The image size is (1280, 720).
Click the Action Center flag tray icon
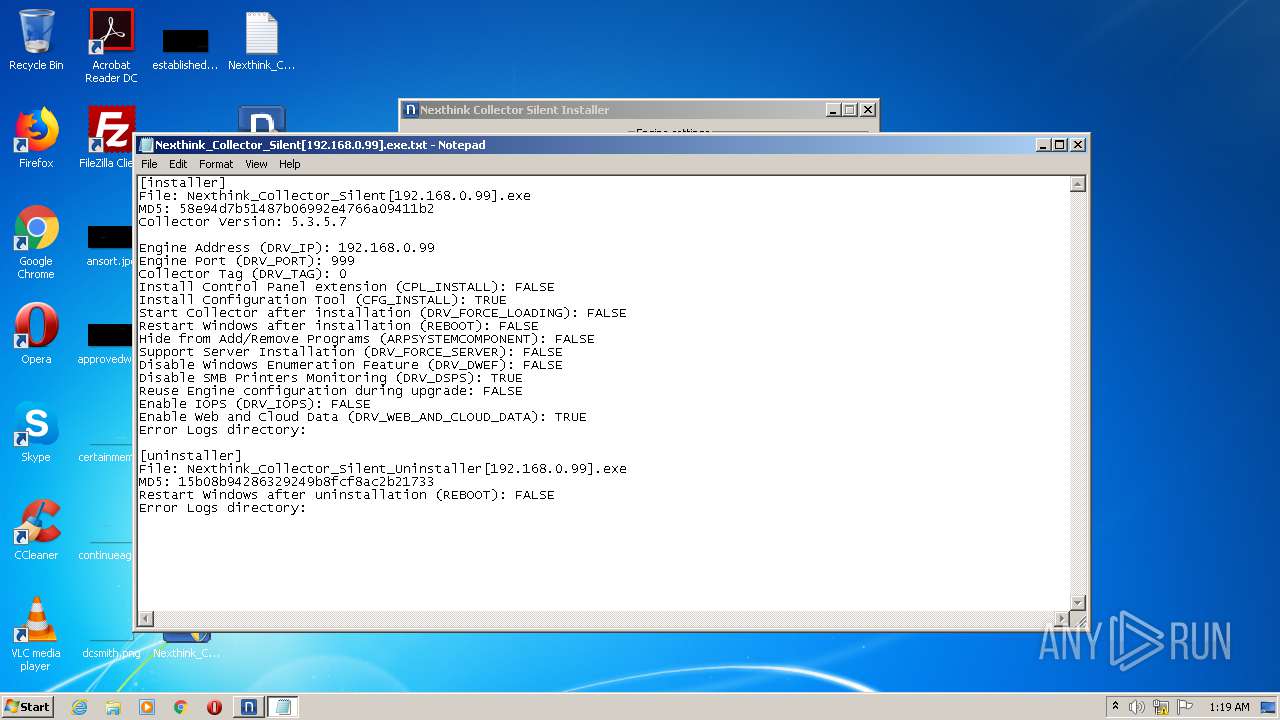1185,707
